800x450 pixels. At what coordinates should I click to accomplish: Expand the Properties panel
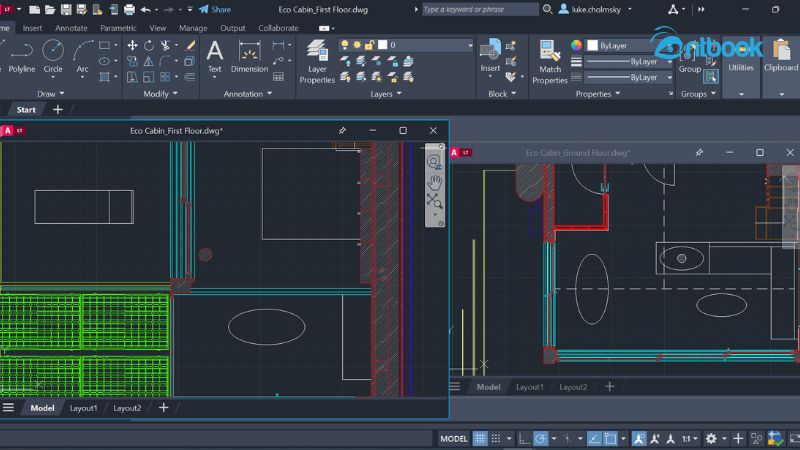tap(597, 94)
